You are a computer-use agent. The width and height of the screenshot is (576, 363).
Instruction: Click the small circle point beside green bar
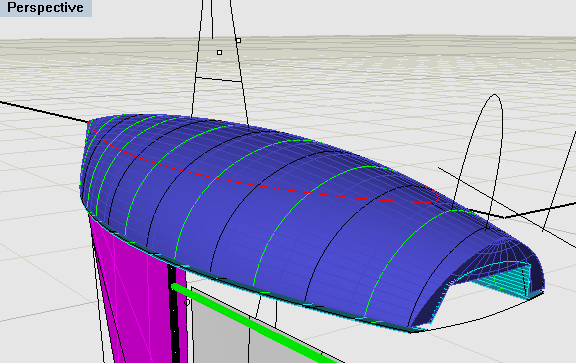(186, 303)
